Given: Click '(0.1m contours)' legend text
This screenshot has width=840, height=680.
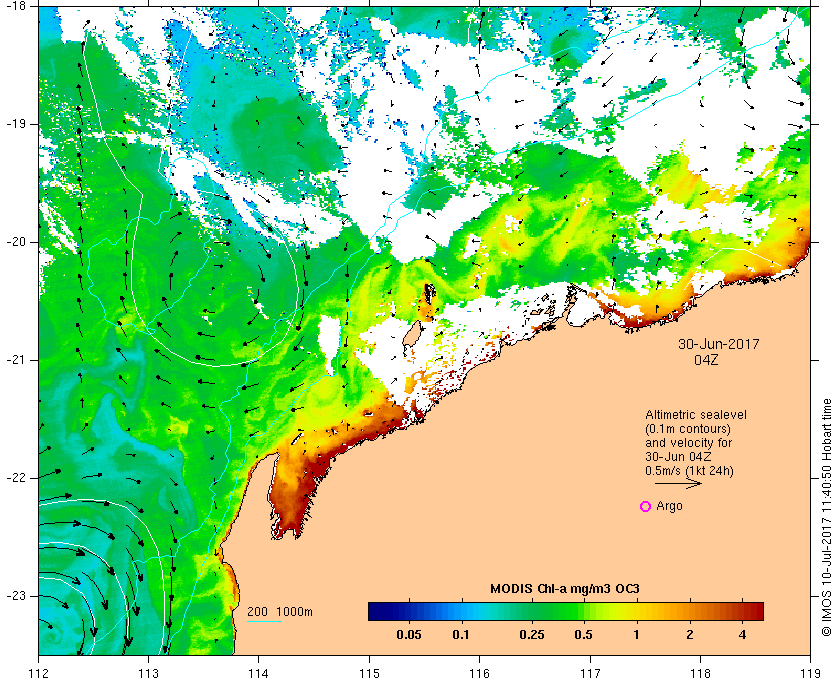Looking at the screenshot, I should coord(688,429).
